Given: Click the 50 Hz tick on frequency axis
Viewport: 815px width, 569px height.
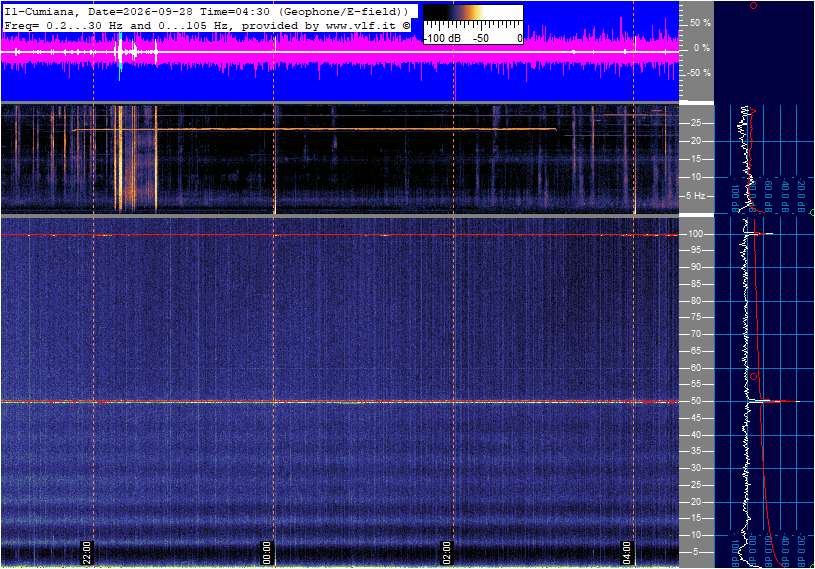Looking at the screenshot, I should [695, 401].
